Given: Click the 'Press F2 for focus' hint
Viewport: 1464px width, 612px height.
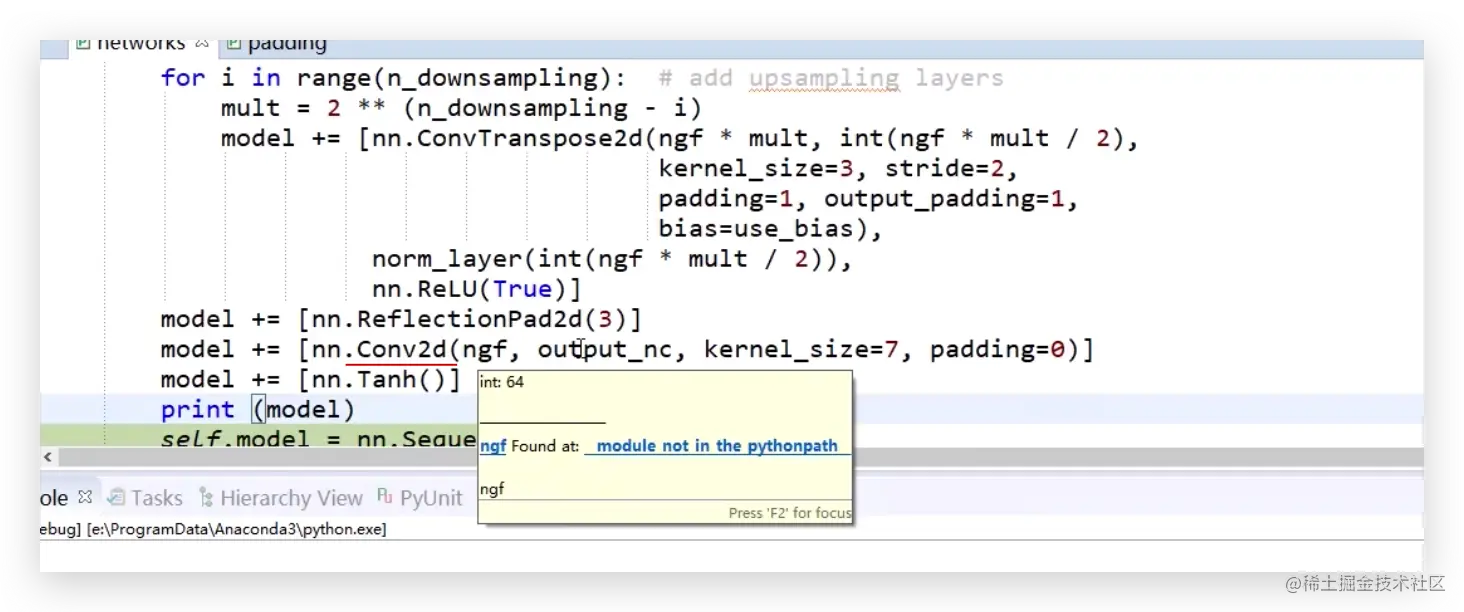Looking at the screenshot, I should [789, 512].
